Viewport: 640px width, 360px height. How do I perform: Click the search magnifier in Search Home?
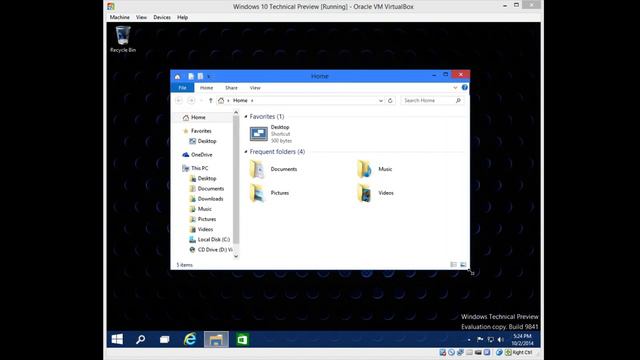458,100
